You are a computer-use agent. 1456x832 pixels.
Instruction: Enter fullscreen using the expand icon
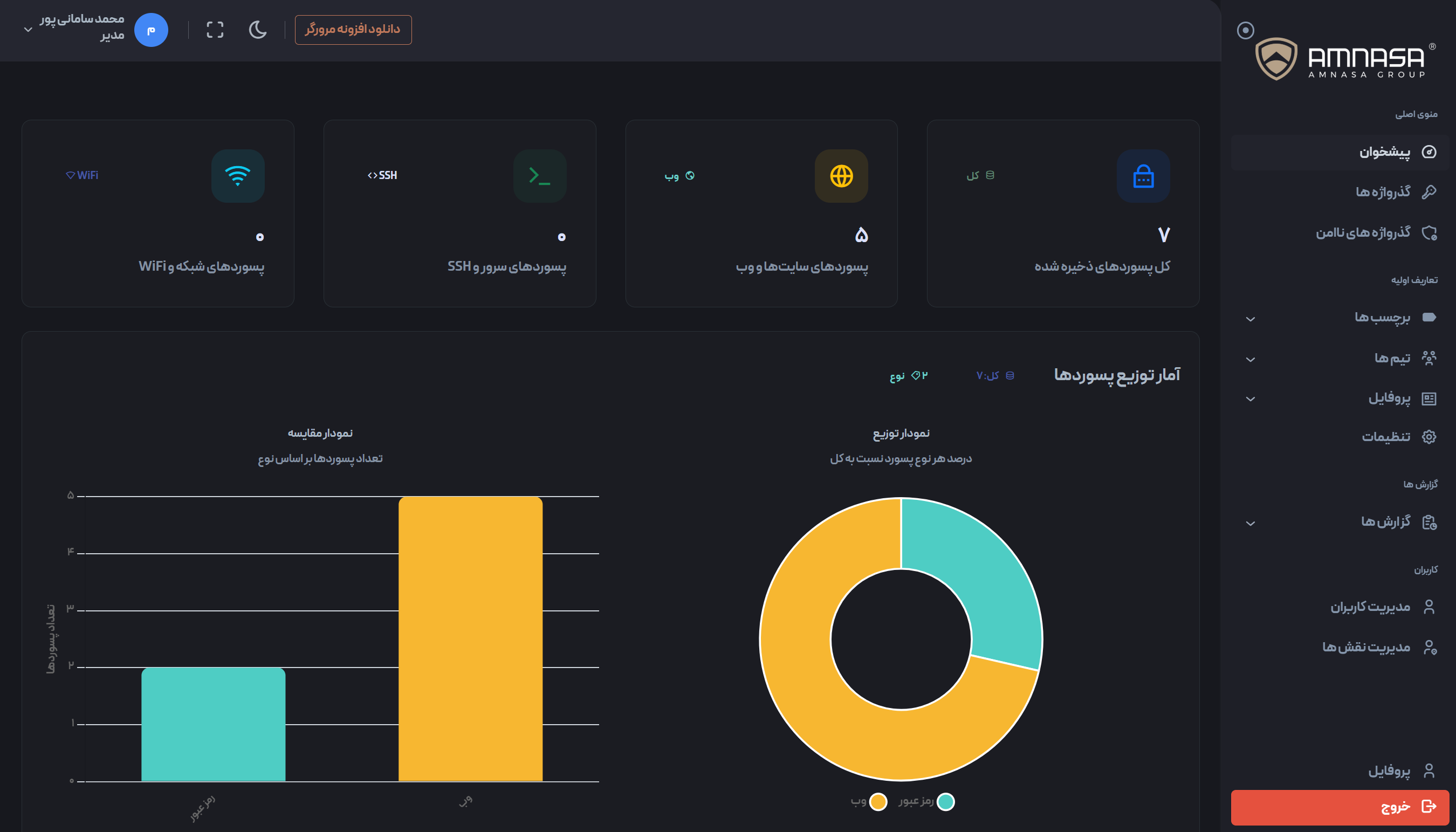[215, 30]
